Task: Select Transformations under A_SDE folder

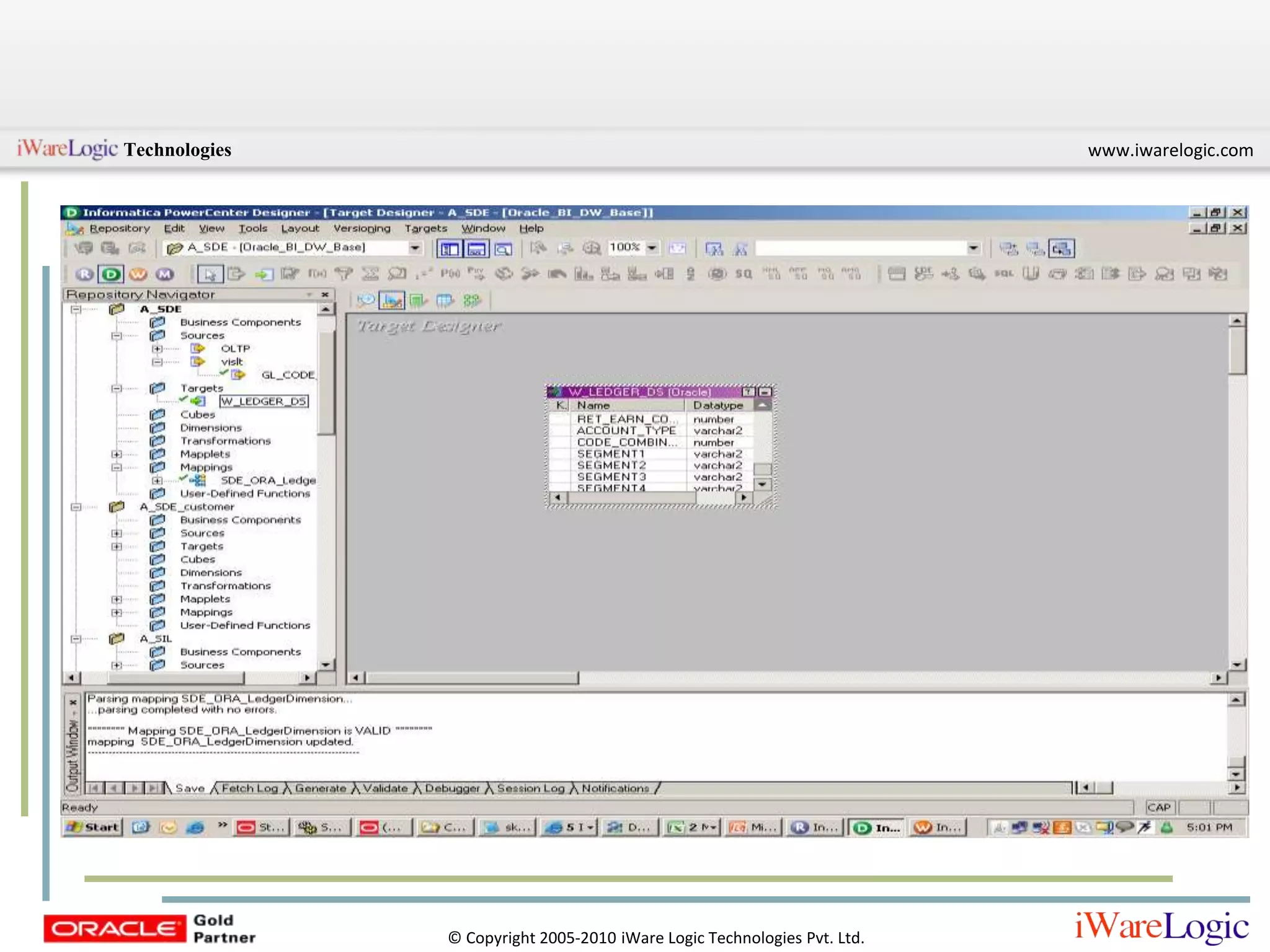Action: [226, 441]
